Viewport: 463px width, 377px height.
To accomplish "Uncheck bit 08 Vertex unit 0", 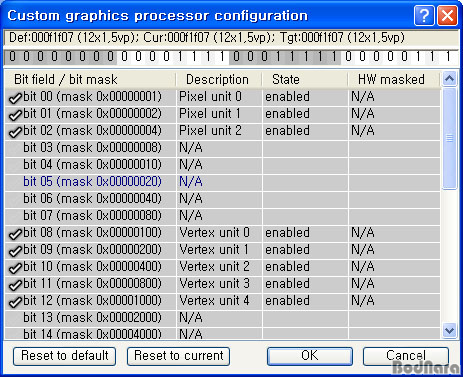I will pos(15,234).
